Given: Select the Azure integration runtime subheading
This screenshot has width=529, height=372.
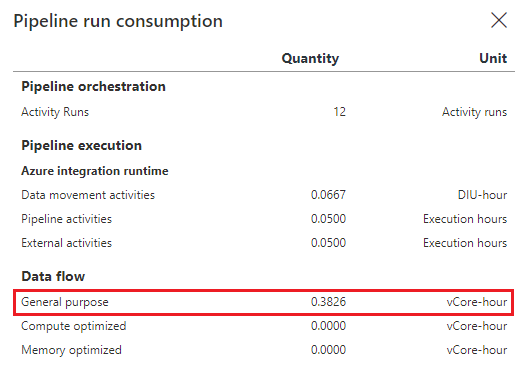Looking at the screenshot, I should point(95,171).
